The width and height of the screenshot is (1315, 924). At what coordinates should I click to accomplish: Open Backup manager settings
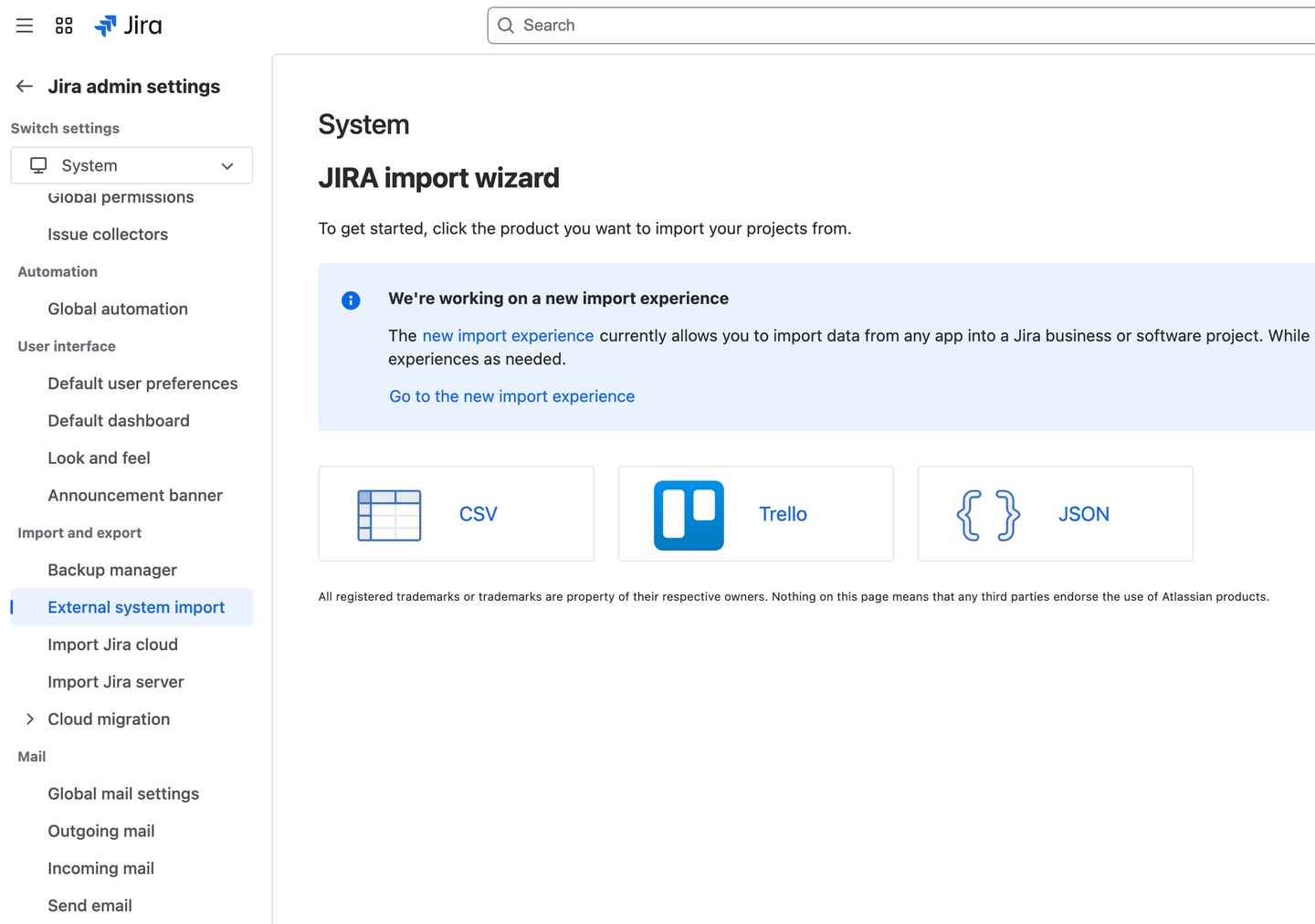111,570
